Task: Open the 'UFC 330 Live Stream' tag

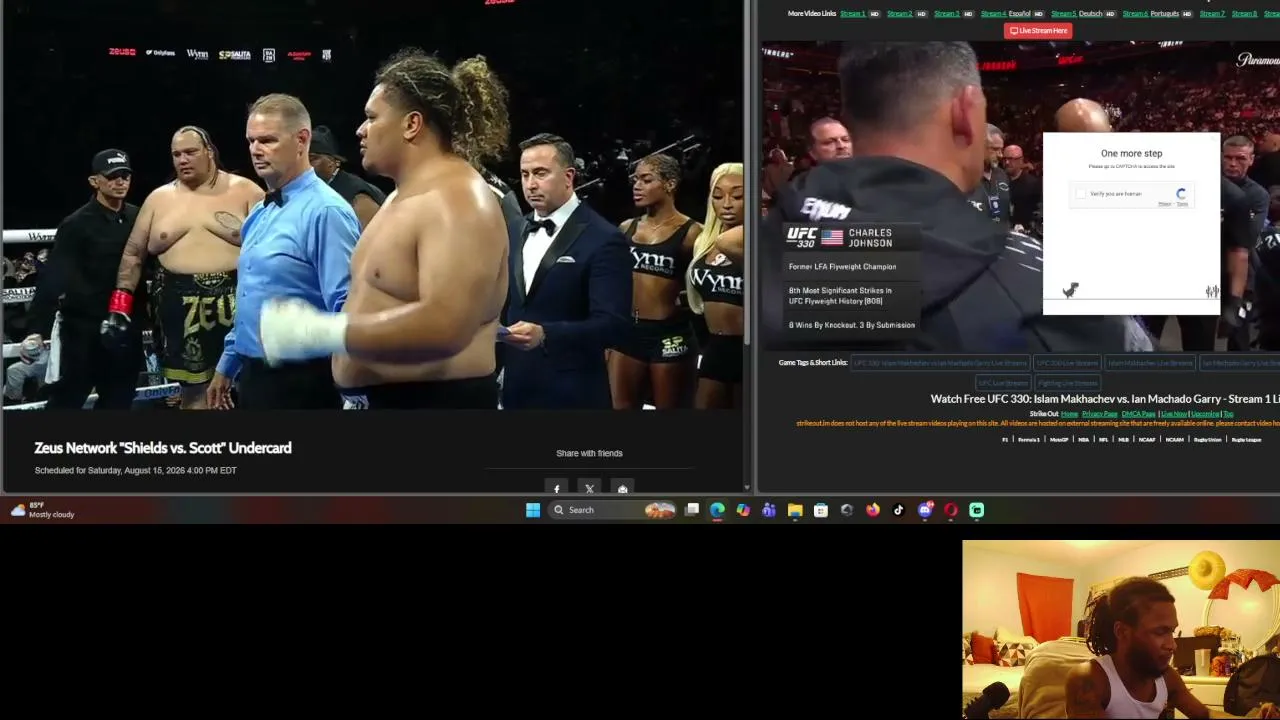Action: click(1066, 363)
